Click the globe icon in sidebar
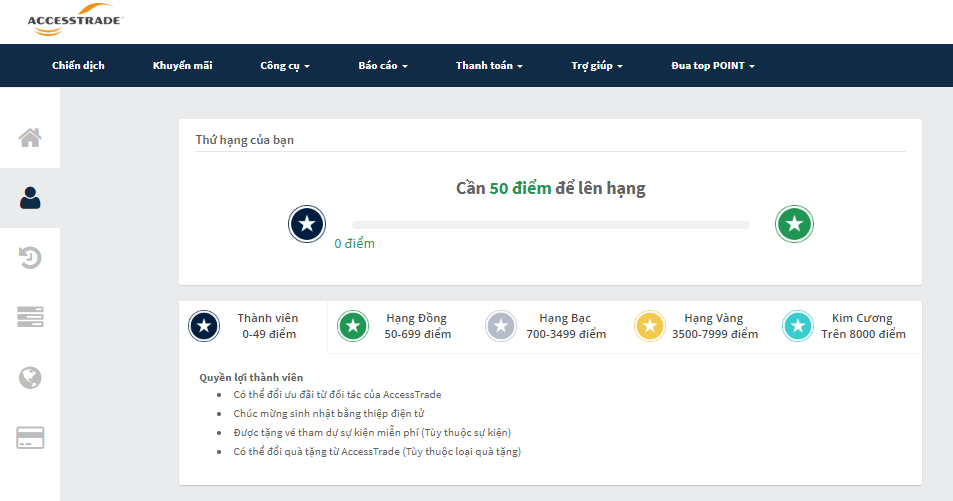 (30, 378)
